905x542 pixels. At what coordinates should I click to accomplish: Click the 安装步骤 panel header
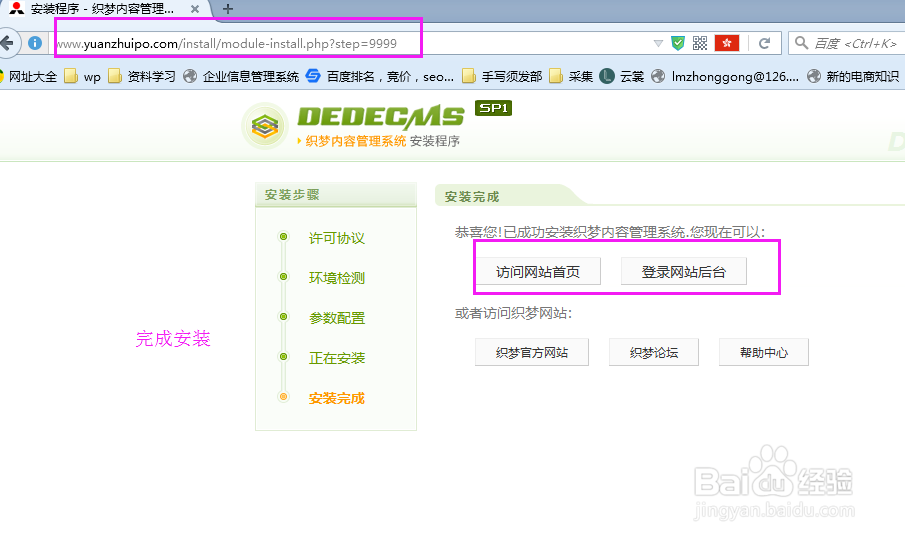tap(336, 195)
